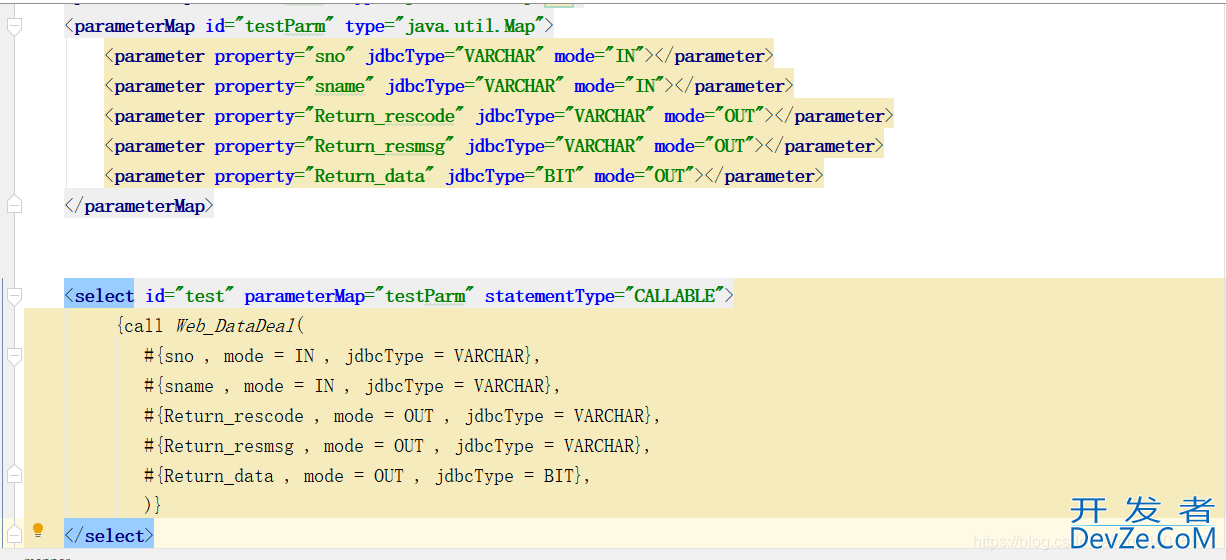Click mode value "IN" on the sname parameter
The image size is (1226, 560).
(645, 86)
